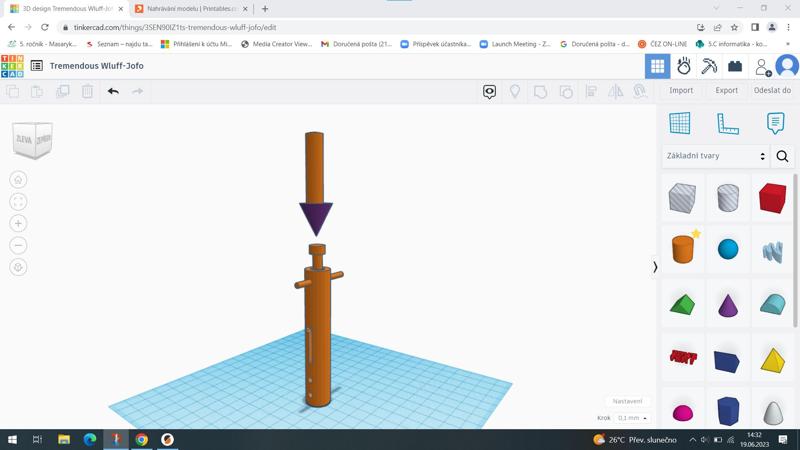Switch to the Nahrávání modelu Printables tab
Viewport: 800px width, 450px height.
[x=191, y=9]
